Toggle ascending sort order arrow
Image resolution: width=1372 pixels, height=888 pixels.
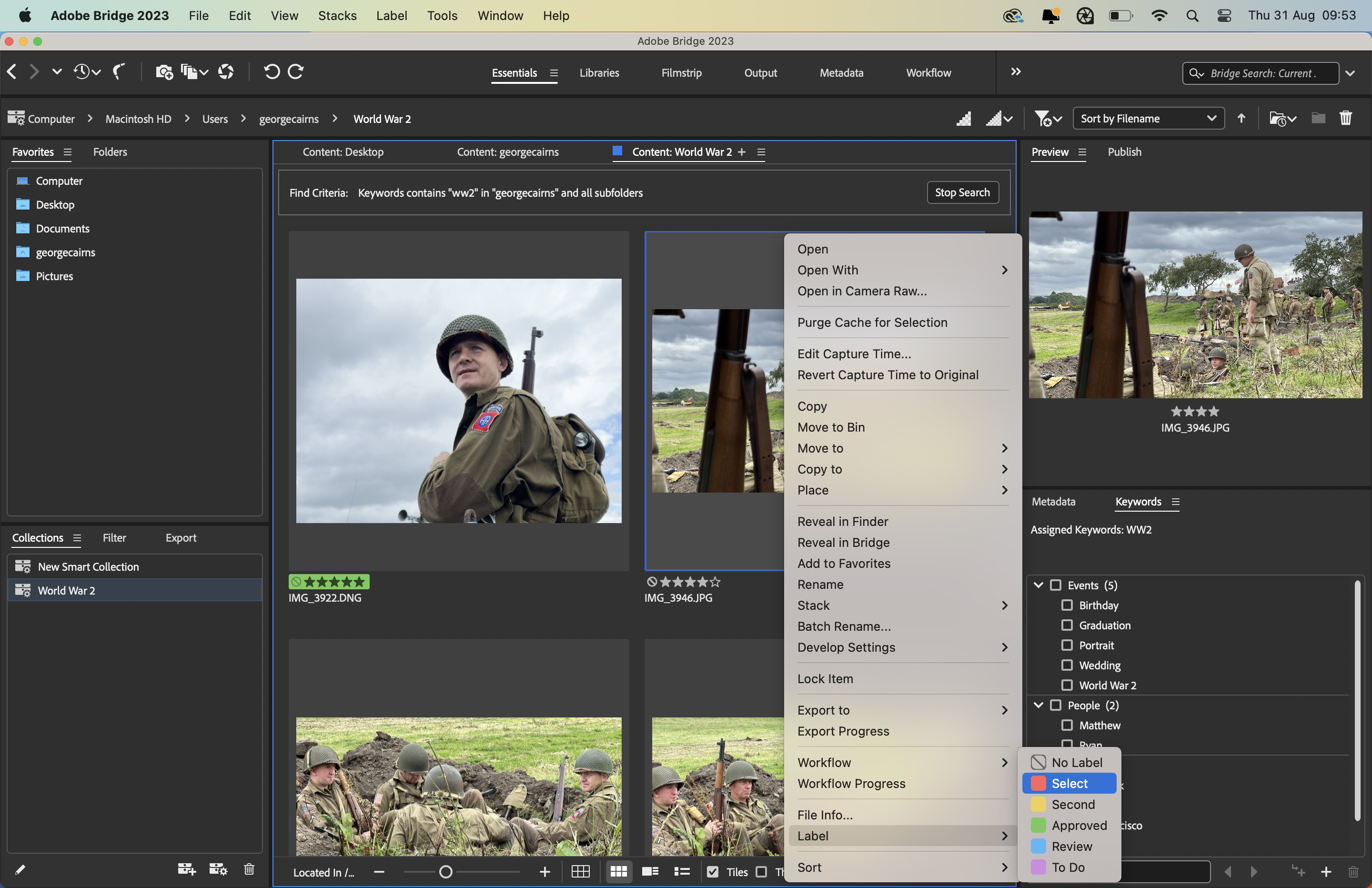[1241, 118]
